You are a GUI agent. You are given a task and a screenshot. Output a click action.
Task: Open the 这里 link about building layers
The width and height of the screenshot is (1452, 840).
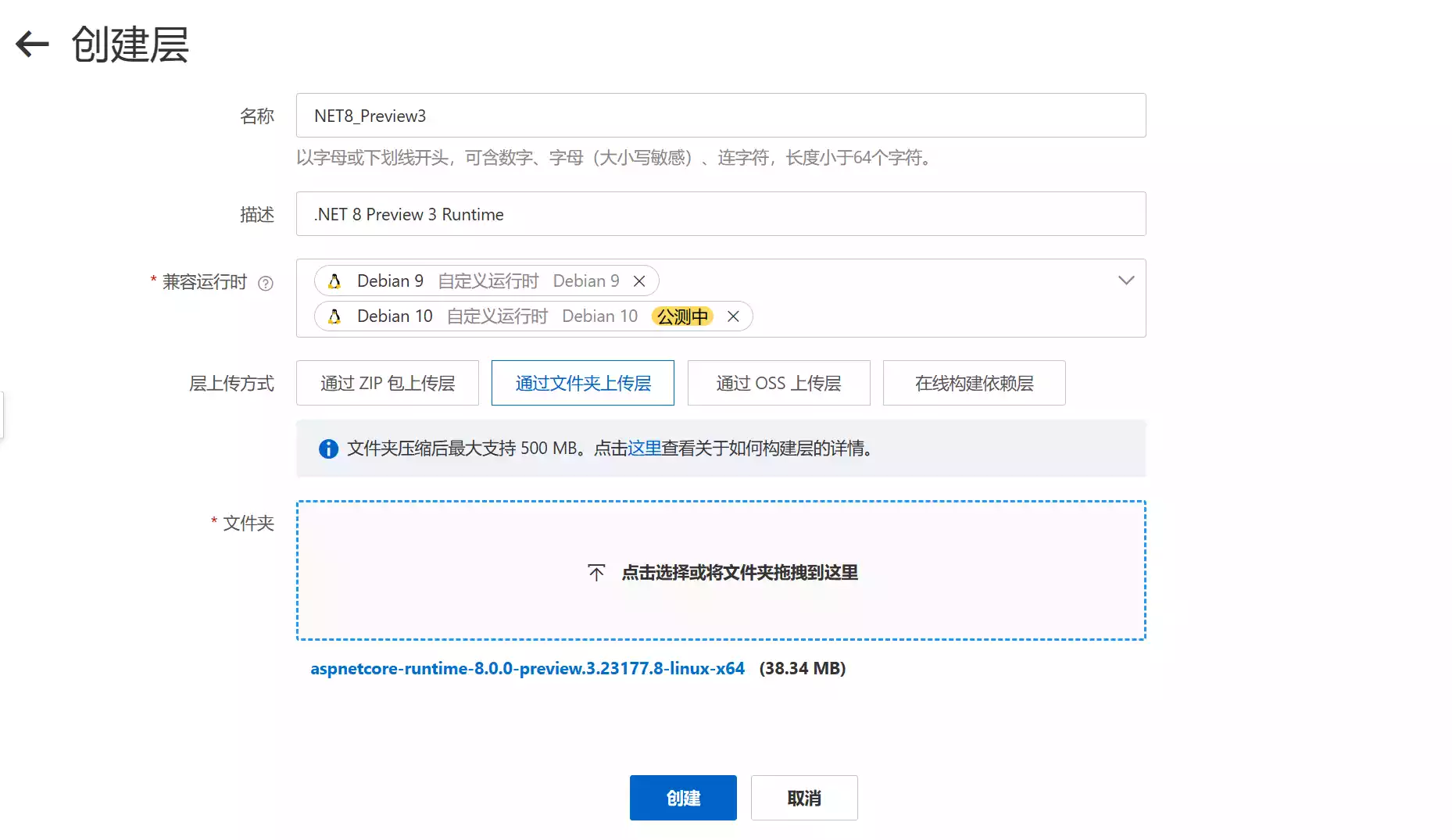coord(645,449)
